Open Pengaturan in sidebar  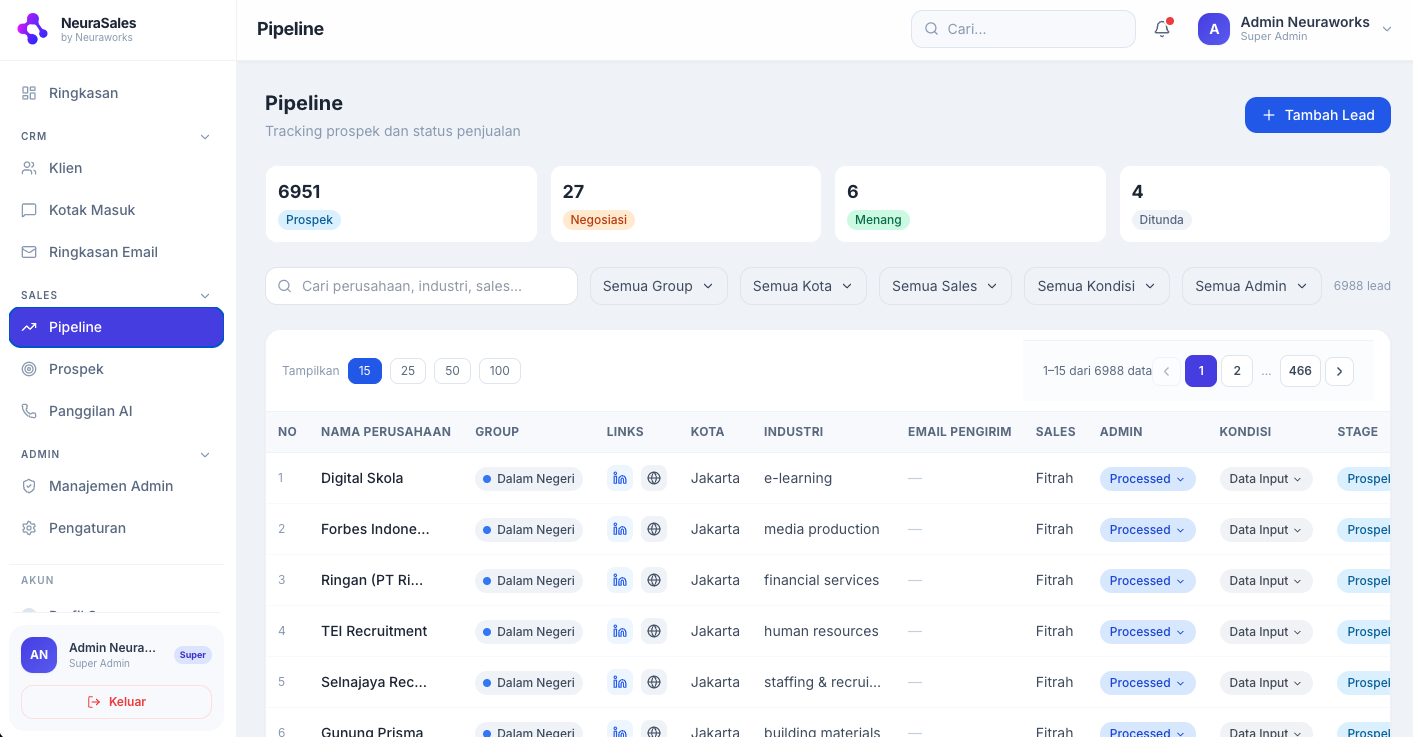tap(116, 528)
